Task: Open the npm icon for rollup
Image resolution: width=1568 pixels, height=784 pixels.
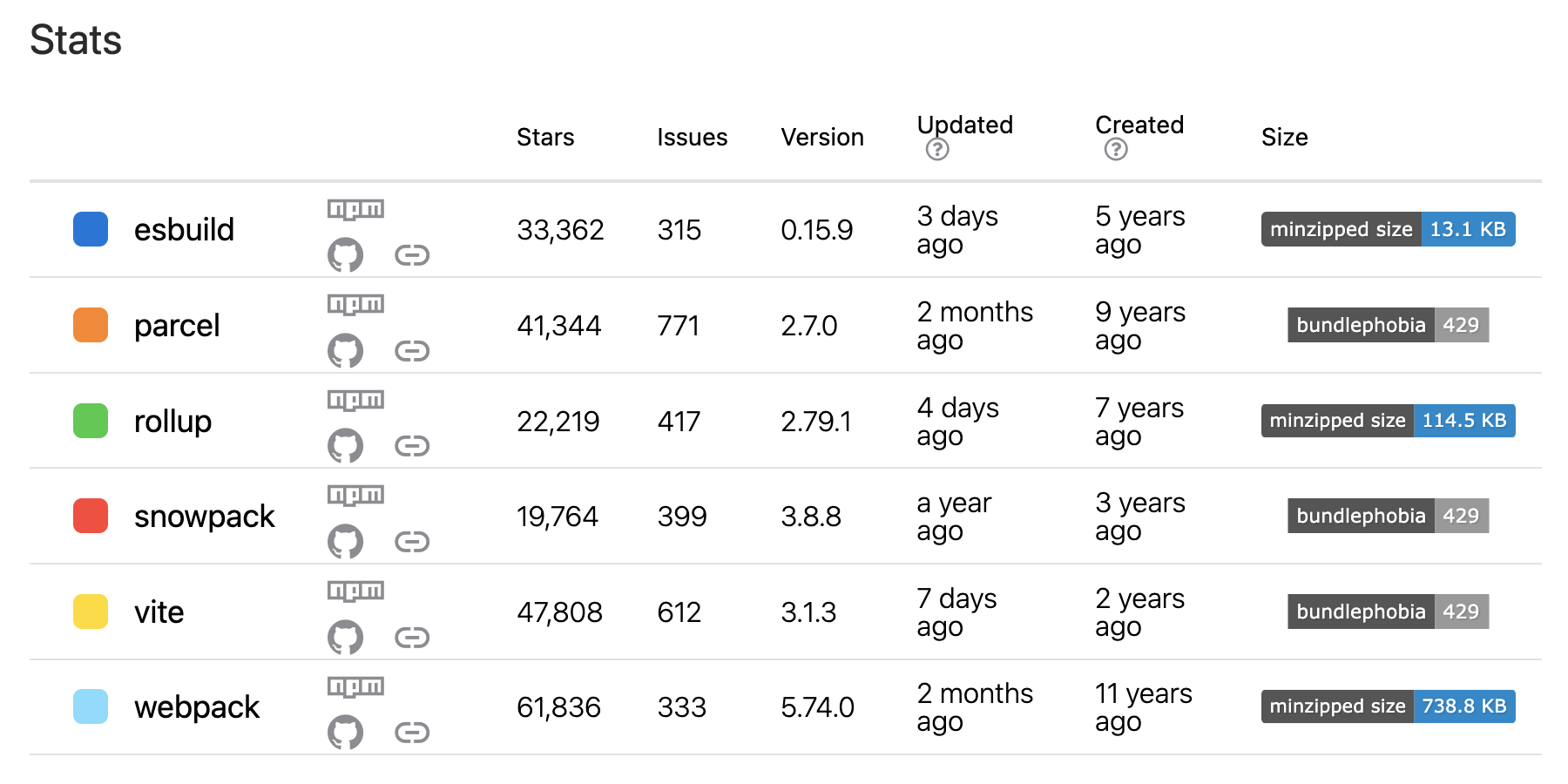Action: (355, 400)
